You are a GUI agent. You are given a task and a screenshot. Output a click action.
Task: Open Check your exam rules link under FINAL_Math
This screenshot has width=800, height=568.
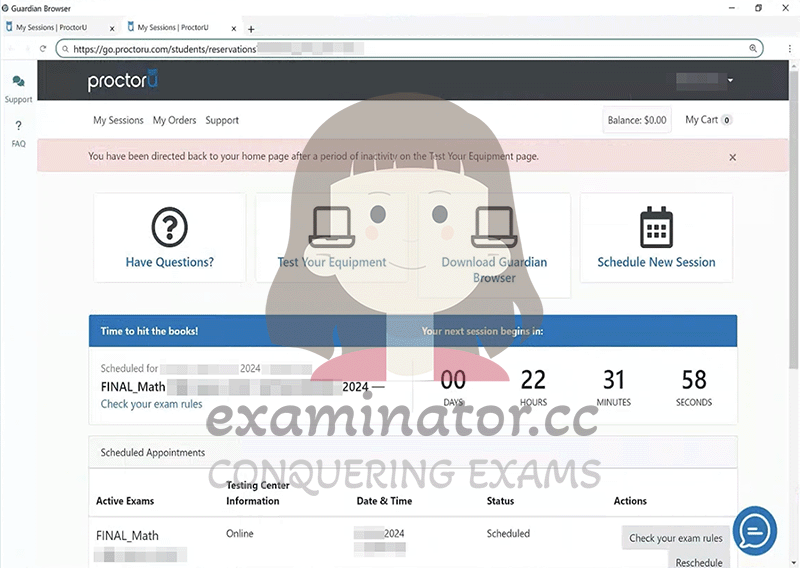click(x=151, y=404)
